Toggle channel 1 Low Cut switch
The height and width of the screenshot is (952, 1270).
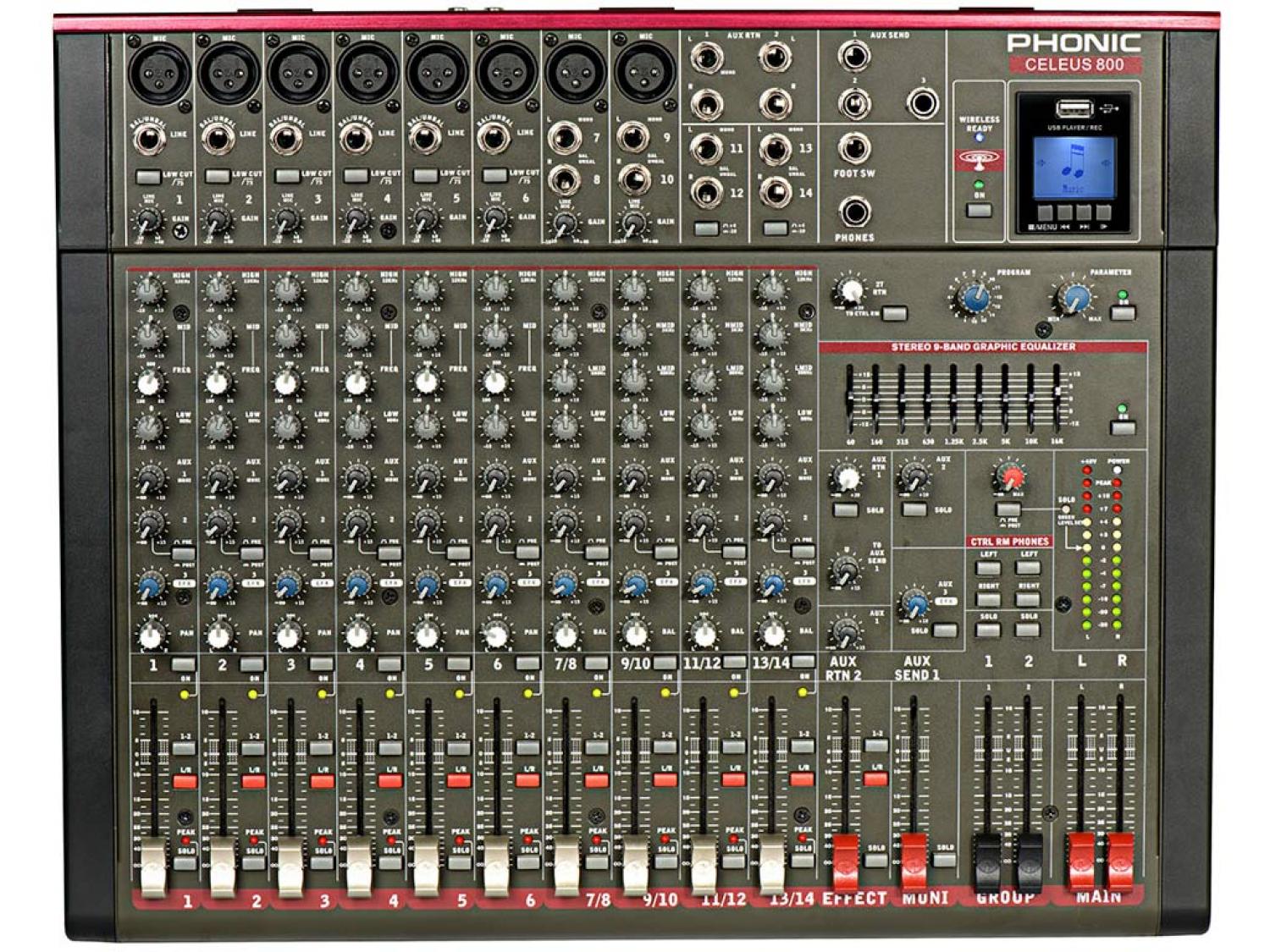pos(148,177)
